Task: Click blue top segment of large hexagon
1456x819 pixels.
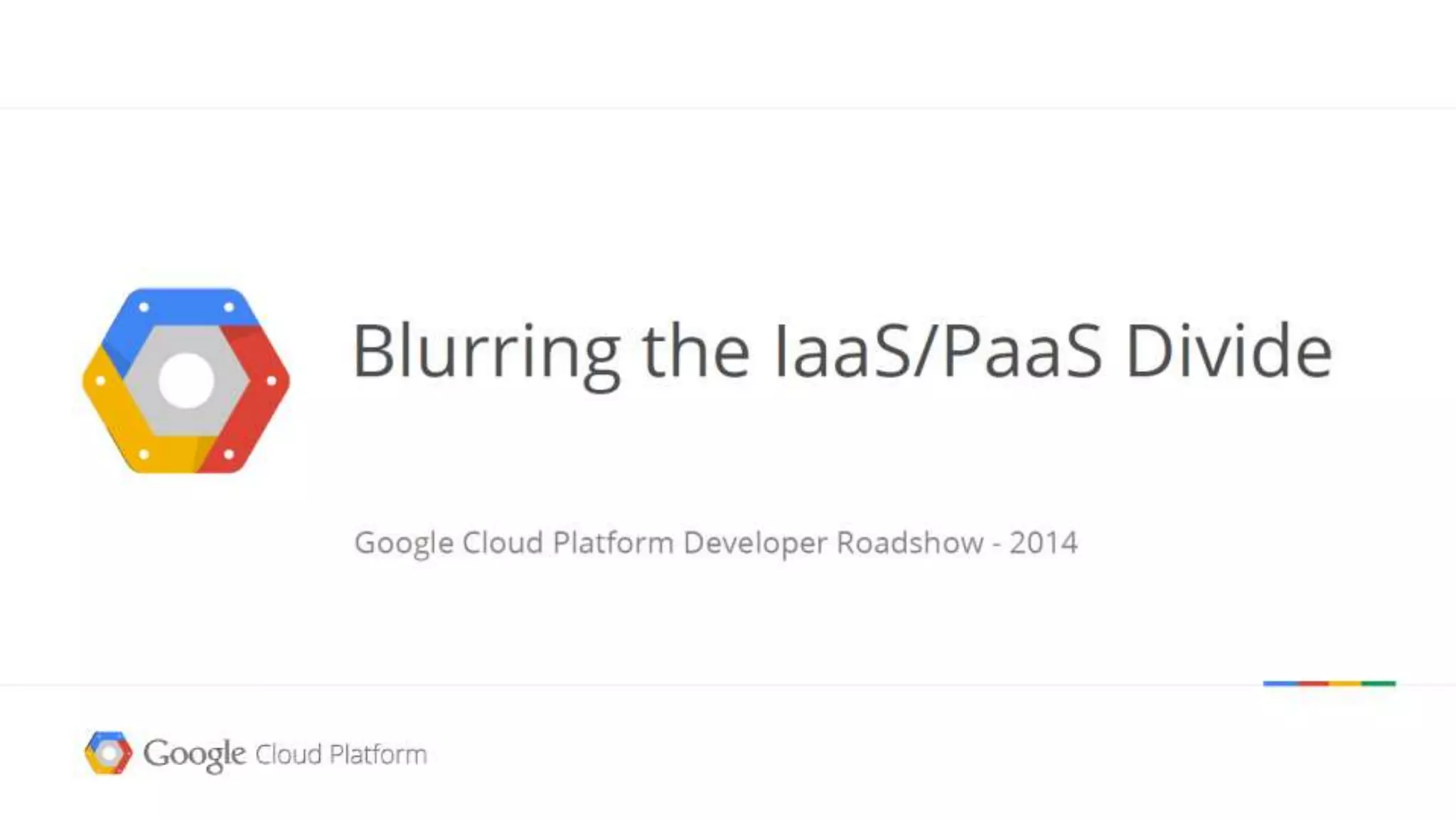Action: 186,309
